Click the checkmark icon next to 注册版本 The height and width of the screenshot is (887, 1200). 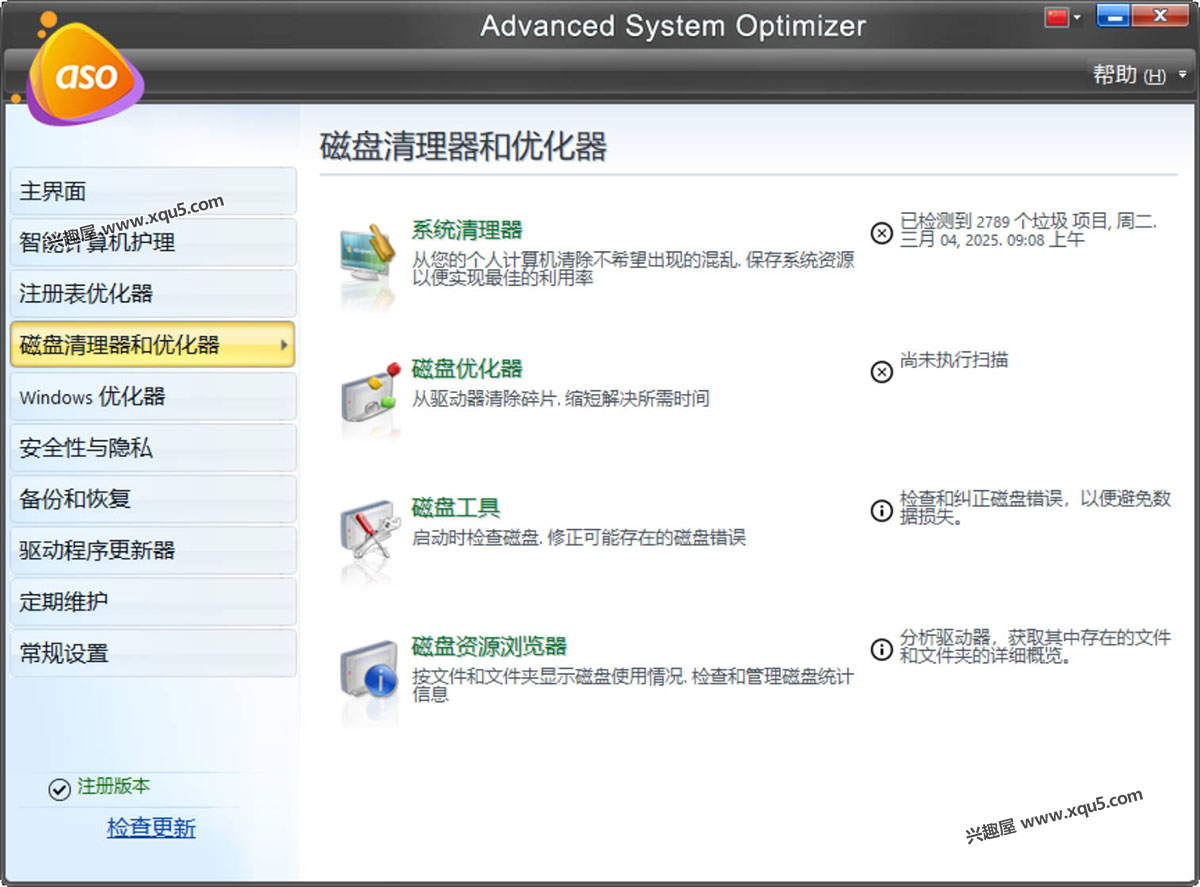click(59, 789)
